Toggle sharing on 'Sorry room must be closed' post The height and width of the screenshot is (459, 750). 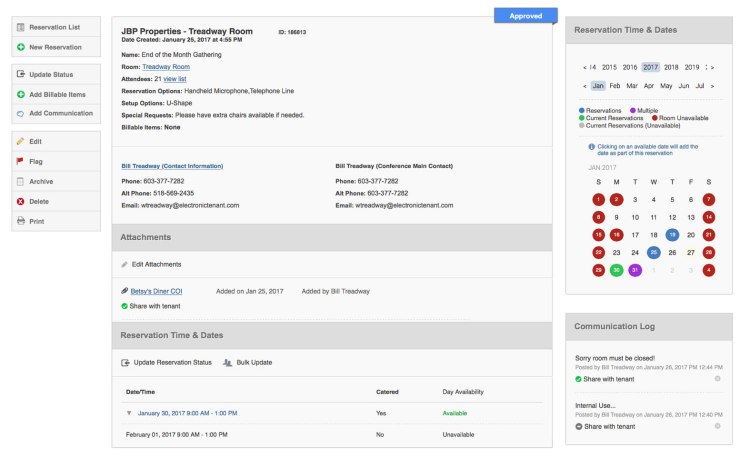click(x=580, y=379)
